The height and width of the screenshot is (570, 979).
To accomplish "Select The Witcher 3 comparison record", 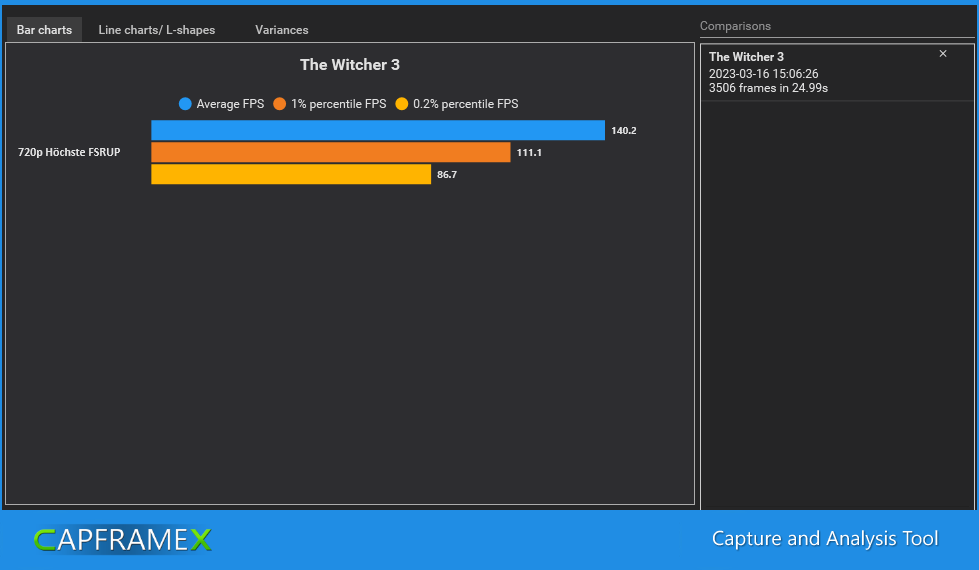I will pyautogui.click(x=837, y=72).
